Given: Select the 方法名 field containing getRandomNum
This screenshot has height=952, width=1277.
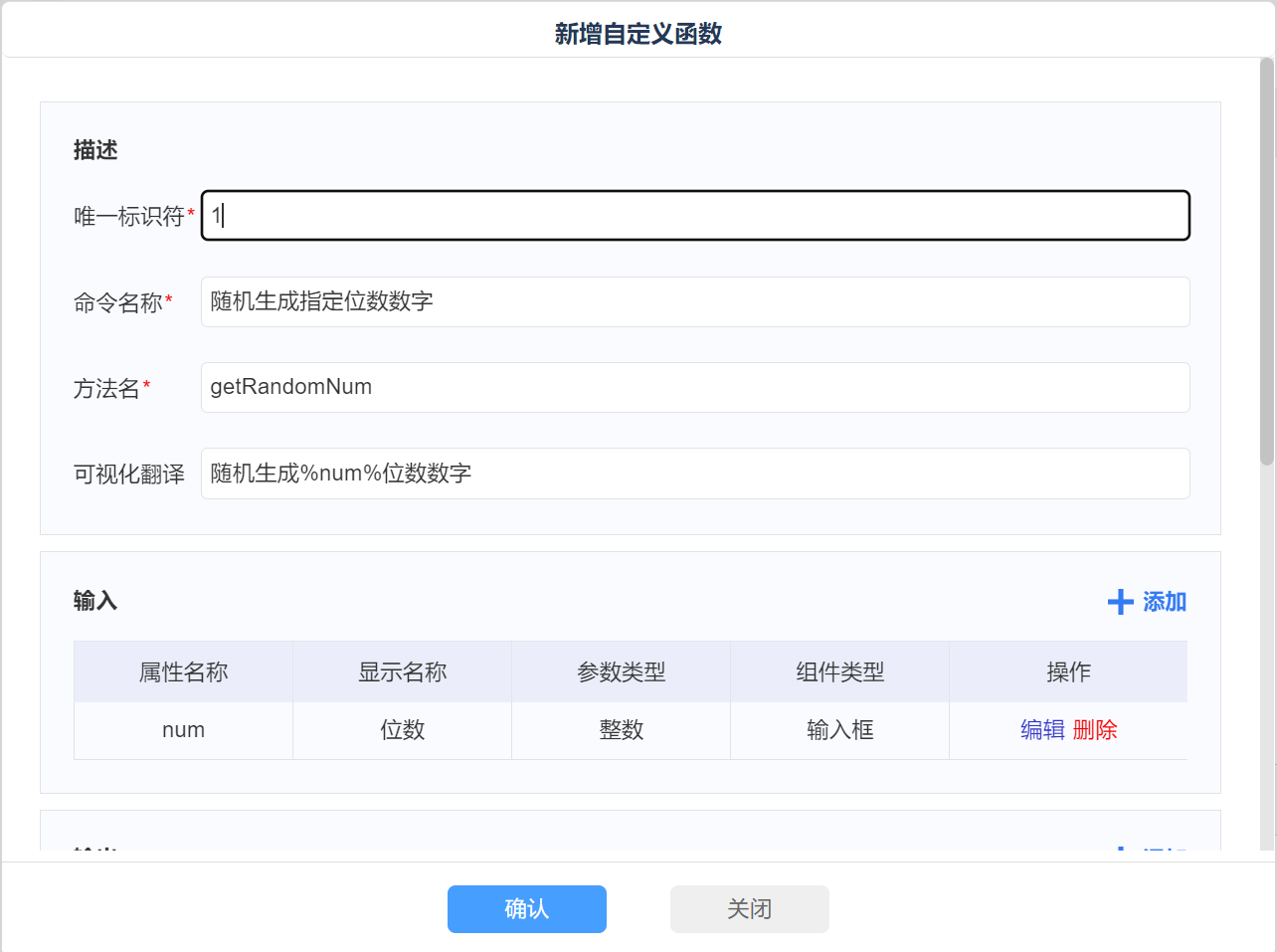Looking at the screenshot, I should [695, 388].
